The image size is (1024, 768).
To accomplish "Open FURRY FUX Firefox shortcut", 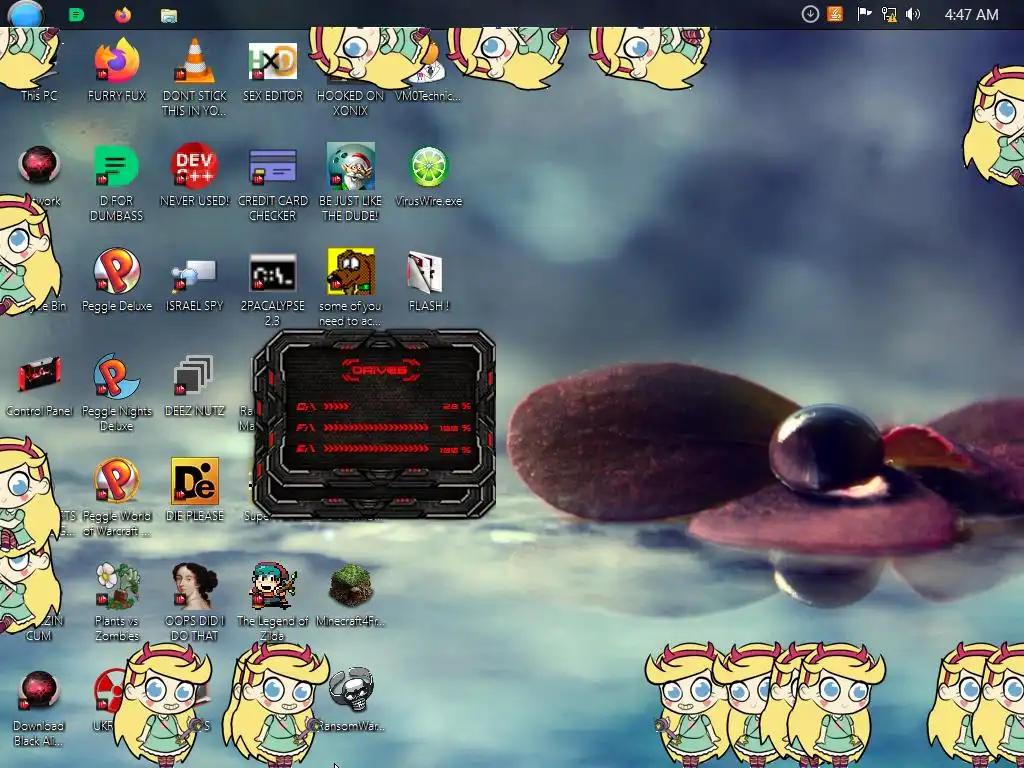I will click(117, 71).
